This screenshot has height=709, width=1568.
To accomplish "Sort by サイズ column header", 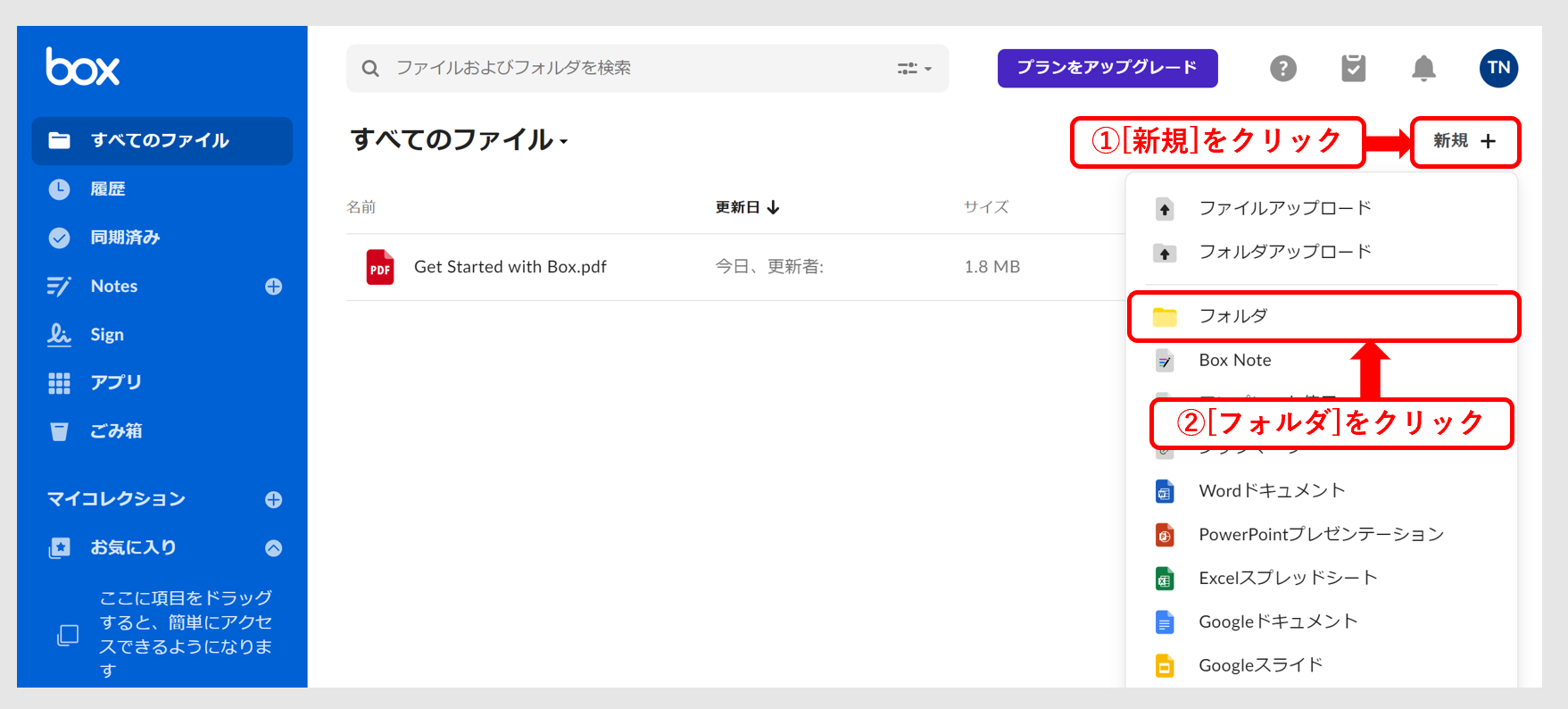I will 986,207.
